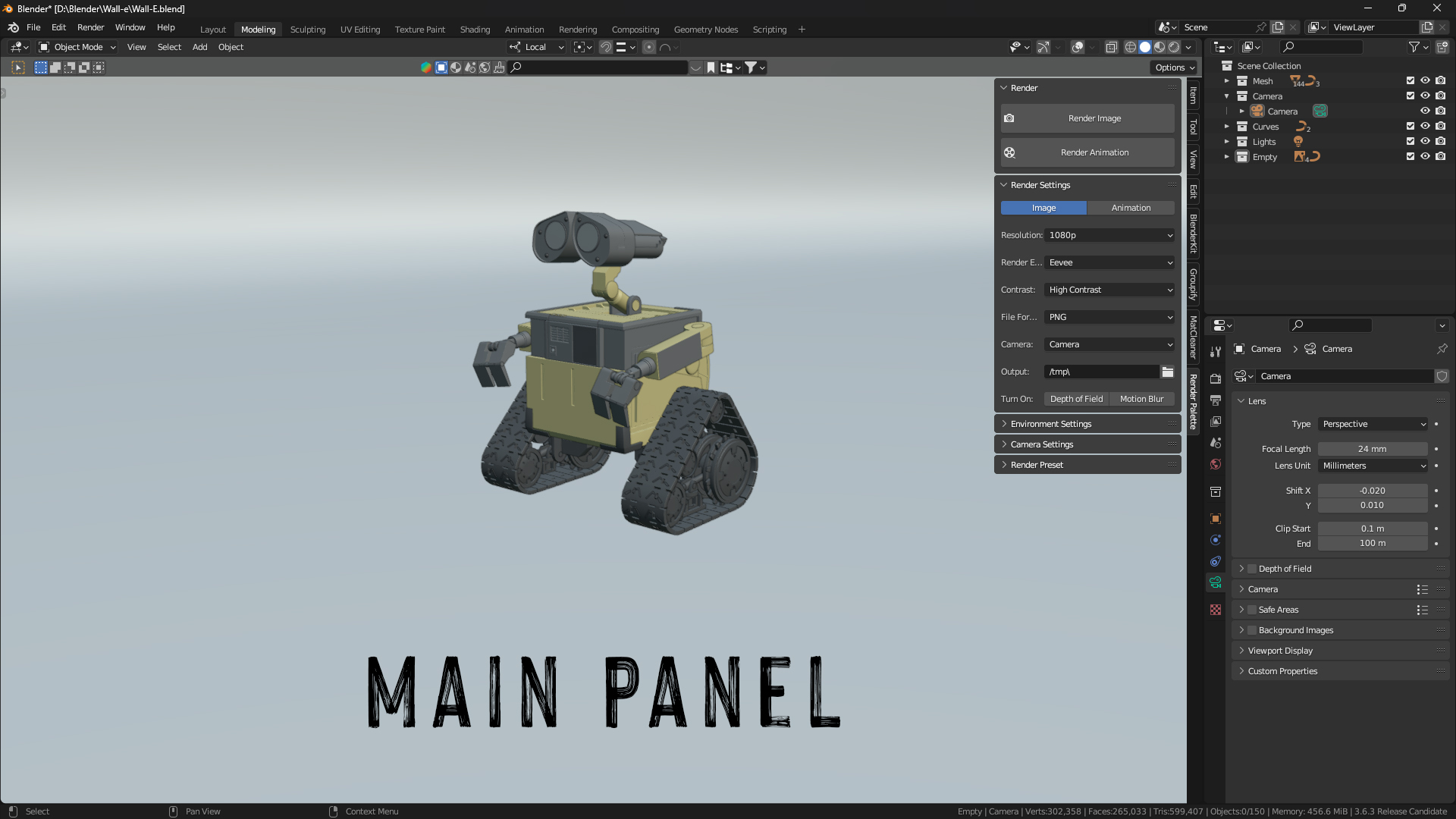
Task: Click the camera icon beside Render Image
Action: pyautogui.click(x=1009, y=118)
